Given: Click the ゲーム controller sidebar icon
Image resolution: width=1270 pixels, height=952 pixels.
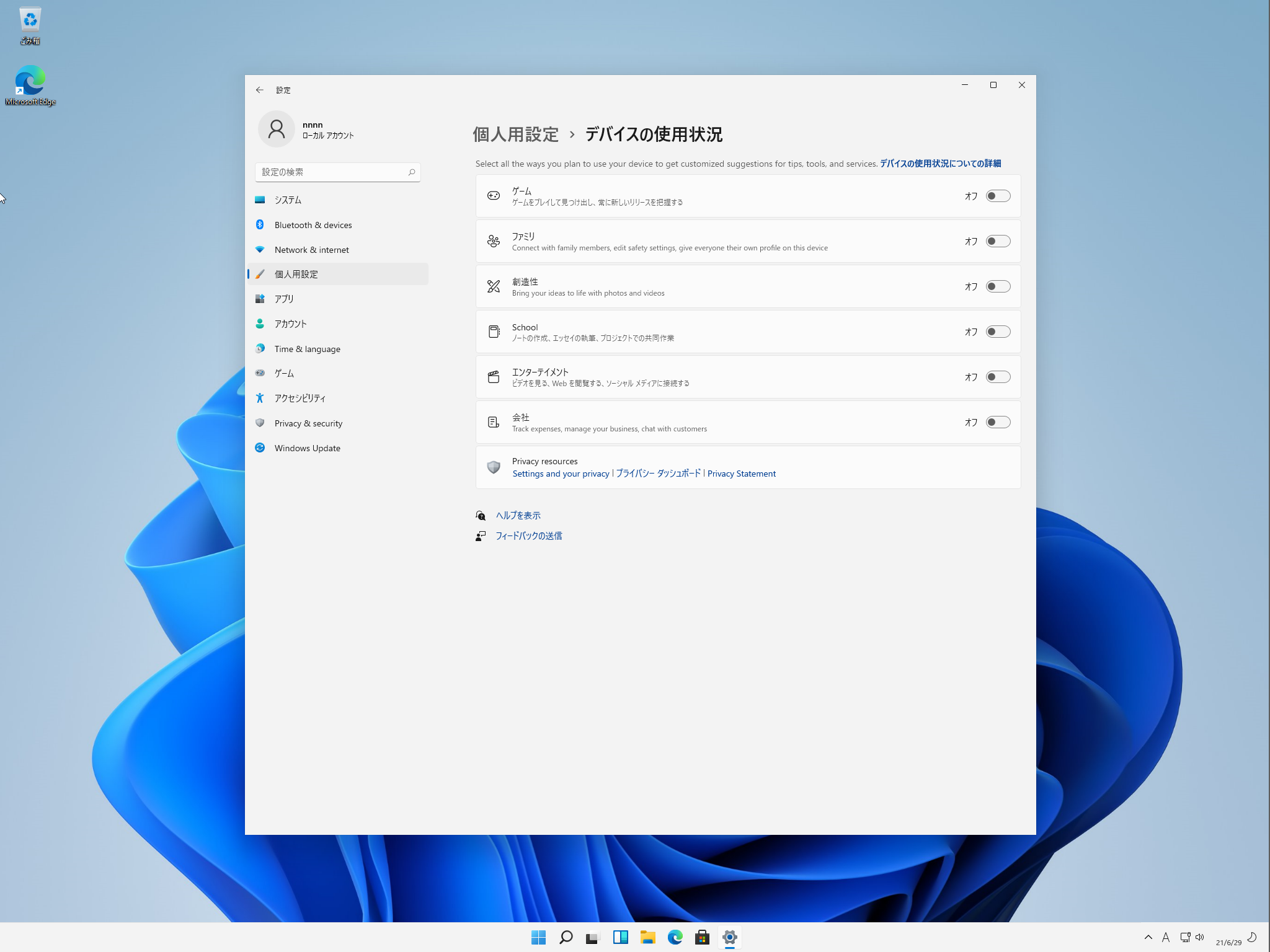Looking at the screenshot, I should [x=260, y=373].
